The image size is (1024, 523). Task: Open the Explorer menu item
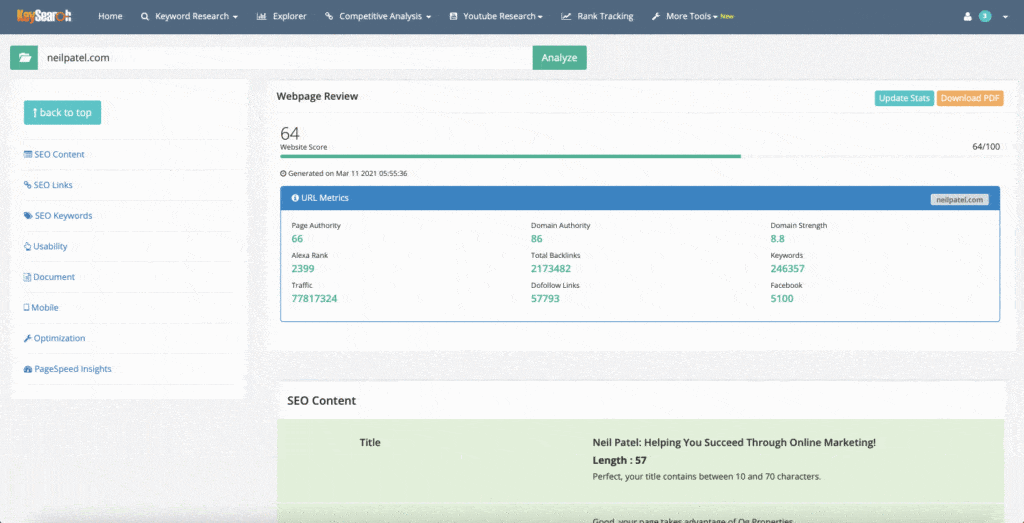point(281,16)
